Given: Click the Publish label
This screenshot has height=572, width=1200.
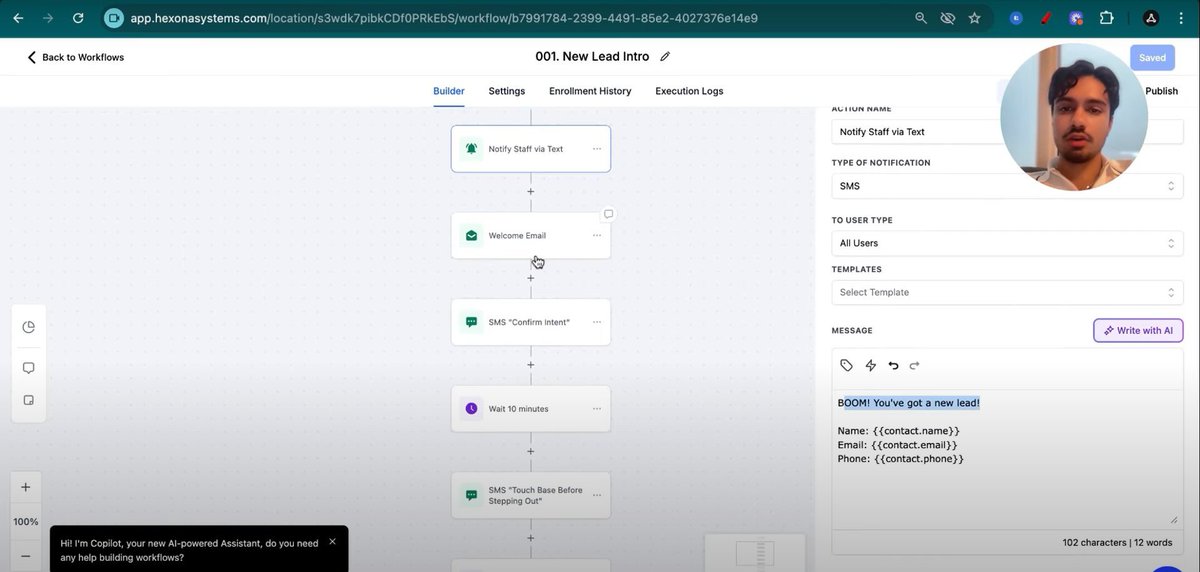Looking at the screenshot, I should click(x=1161, y=91).
